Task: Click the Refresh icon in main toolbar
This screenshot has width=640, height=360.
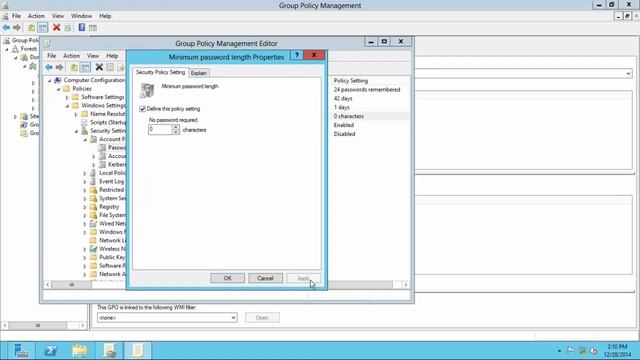Action: [x=68, y=27]
